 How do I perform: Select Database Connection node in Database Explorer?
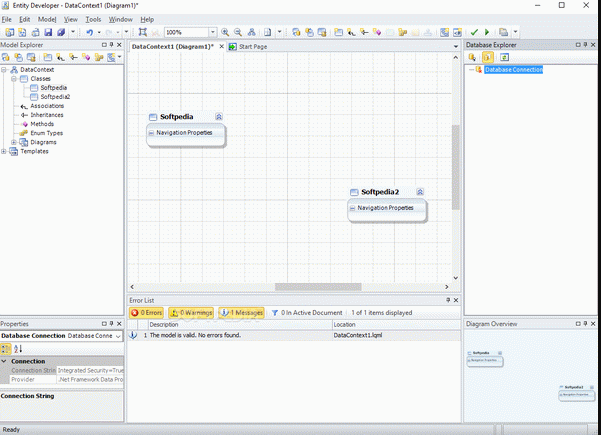click(513, 70)
